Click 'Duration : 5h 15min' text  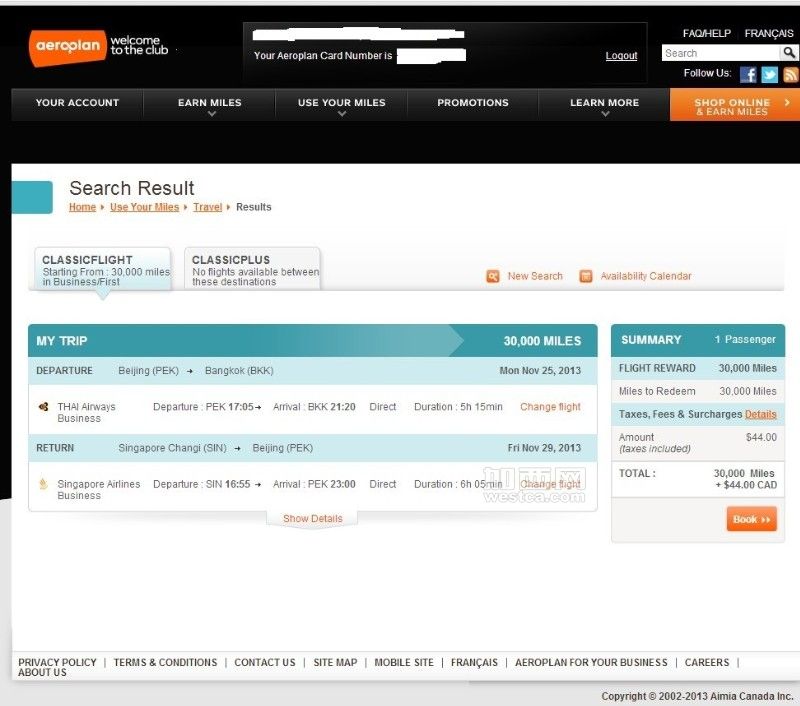(458, 407)
